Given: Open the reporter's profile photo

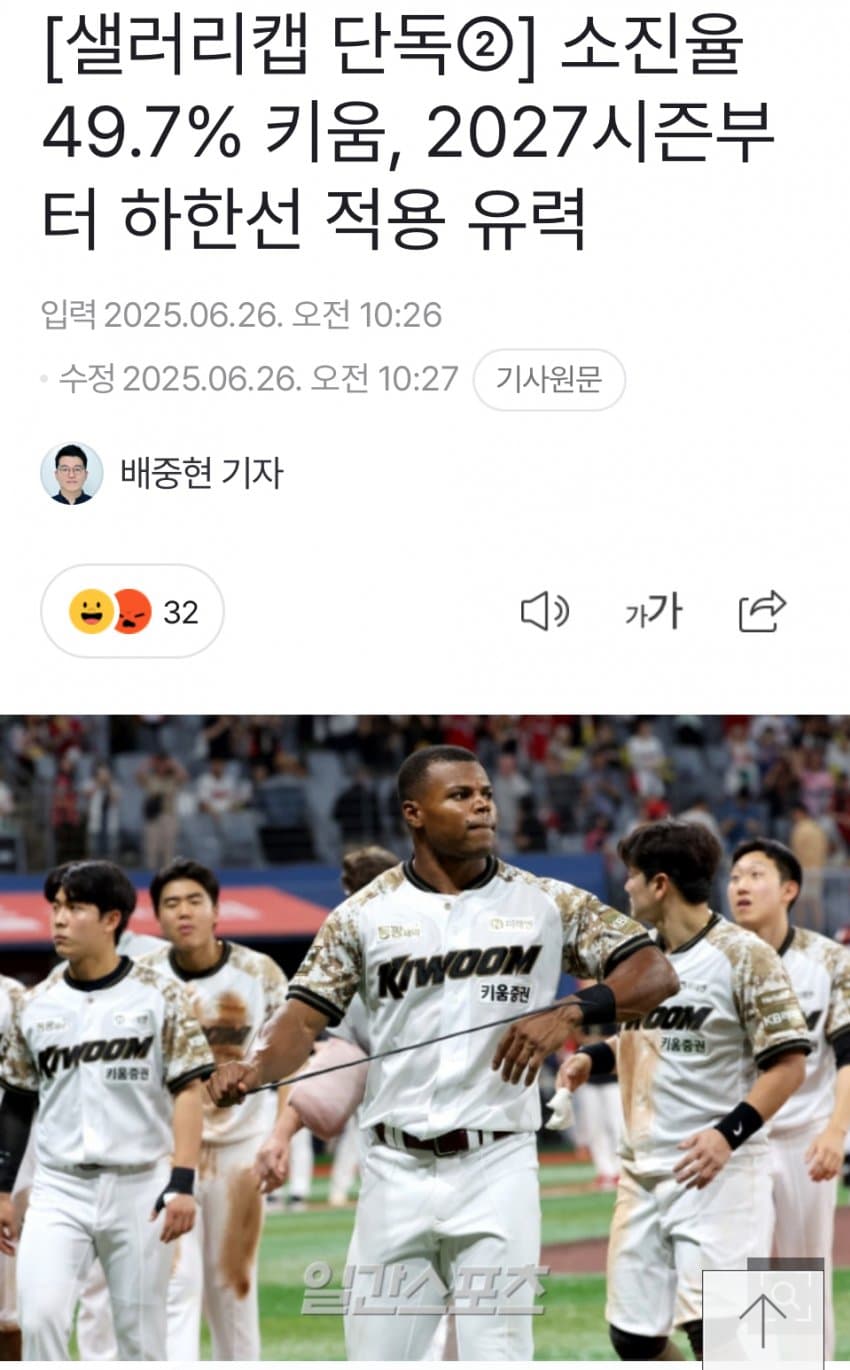Looking at the screenshot, I should 71,473.
